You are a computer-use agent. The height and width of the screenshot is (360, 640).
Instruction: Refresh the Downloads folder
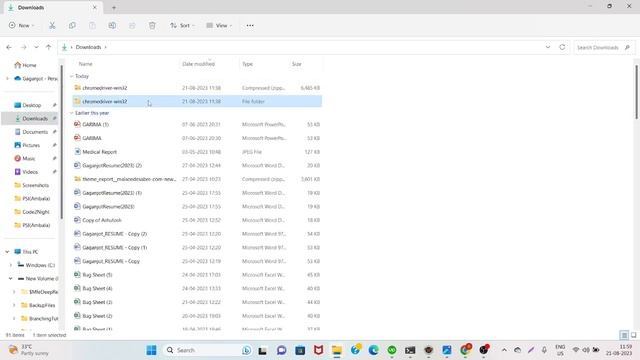click(x=562, y=47)
